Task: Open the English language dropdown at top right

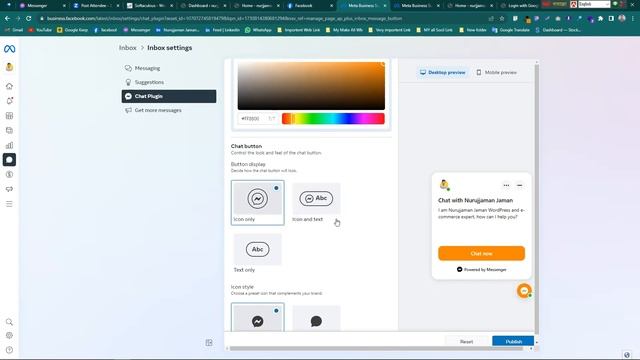Action: click(x=594, y=4)
